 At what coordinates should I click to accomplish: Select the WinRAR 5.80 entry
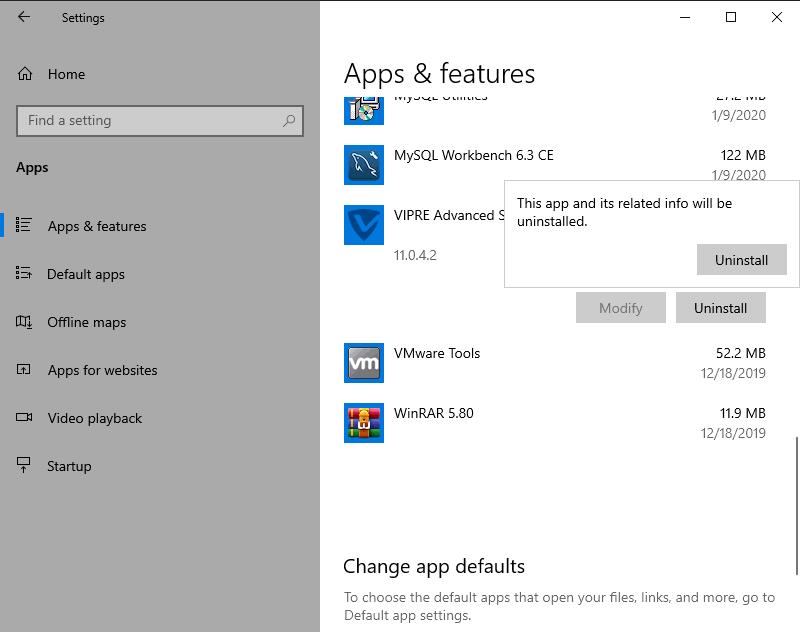555,423
